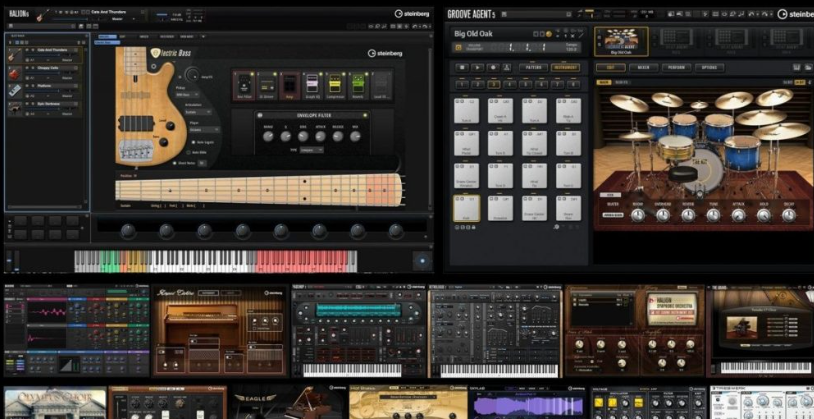
Task: Select the green Reverb pedal
Action: coord(359,86)
